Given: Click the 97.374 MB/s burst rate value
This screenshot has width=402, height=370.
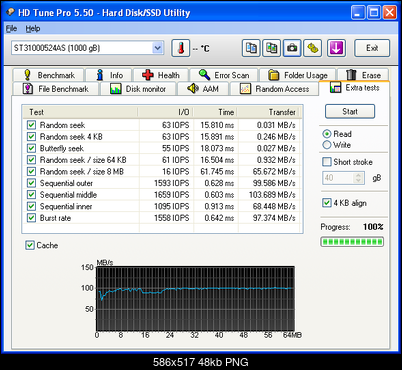Looking at the screenshot, I should coord(274,218).
